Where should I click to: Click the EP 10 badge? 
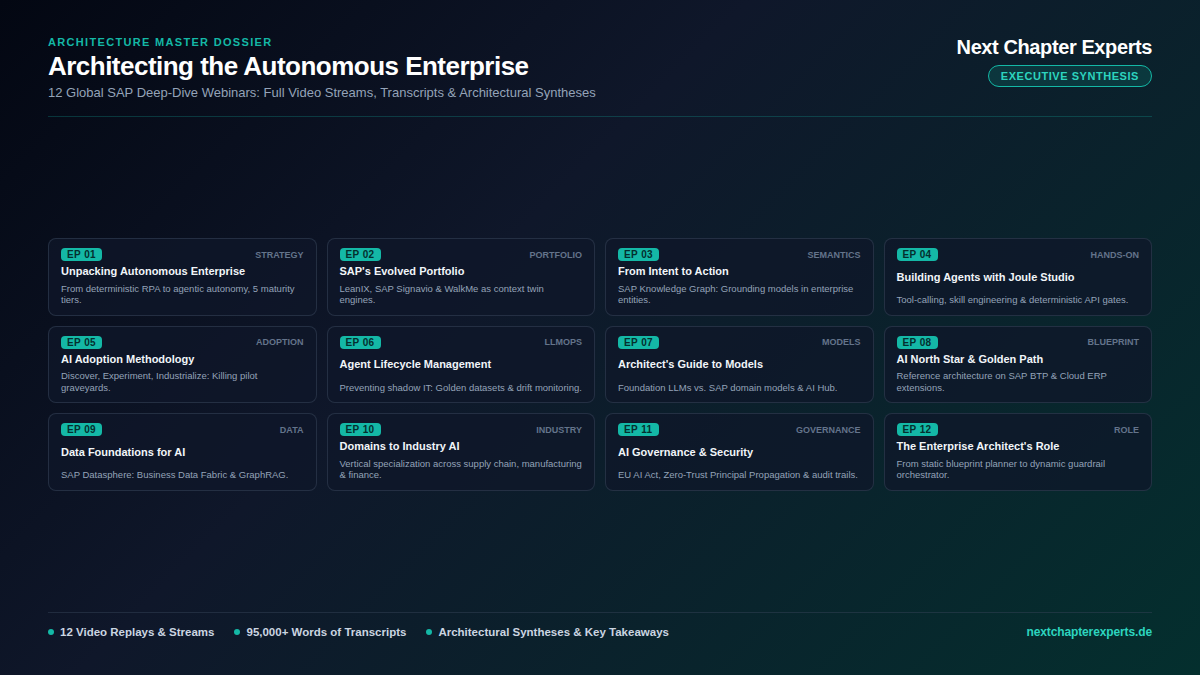coord(360,430)
